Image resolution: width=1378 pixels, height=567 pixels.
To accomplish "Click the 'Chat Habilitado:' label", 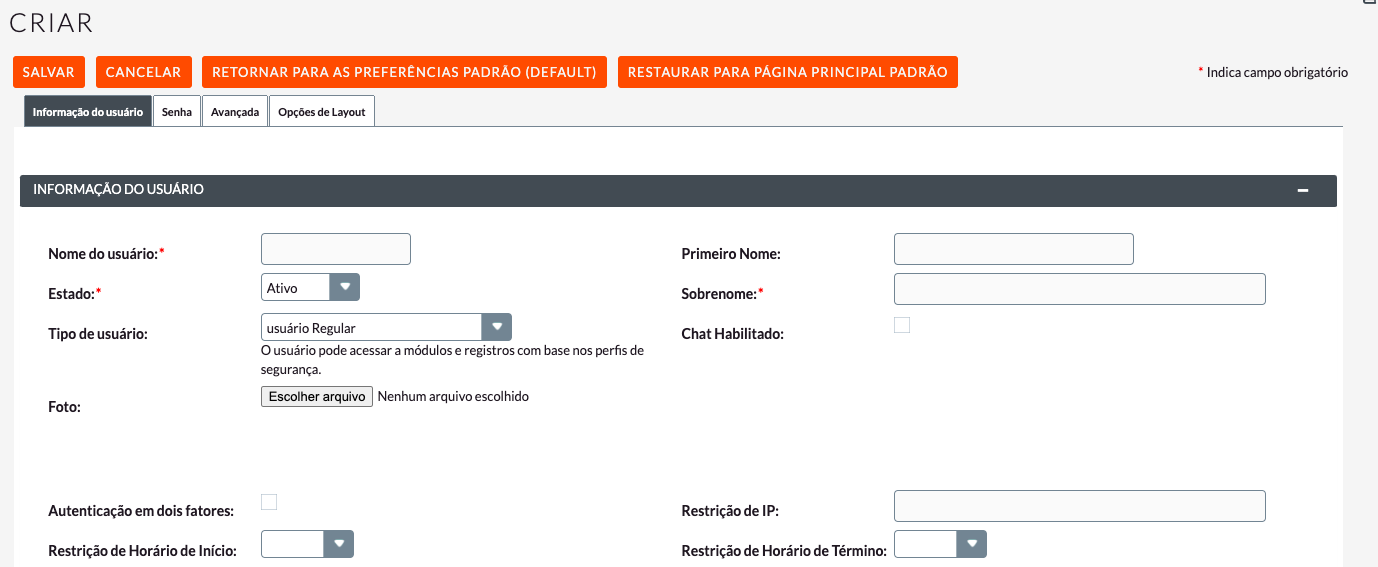I will 733,334.
